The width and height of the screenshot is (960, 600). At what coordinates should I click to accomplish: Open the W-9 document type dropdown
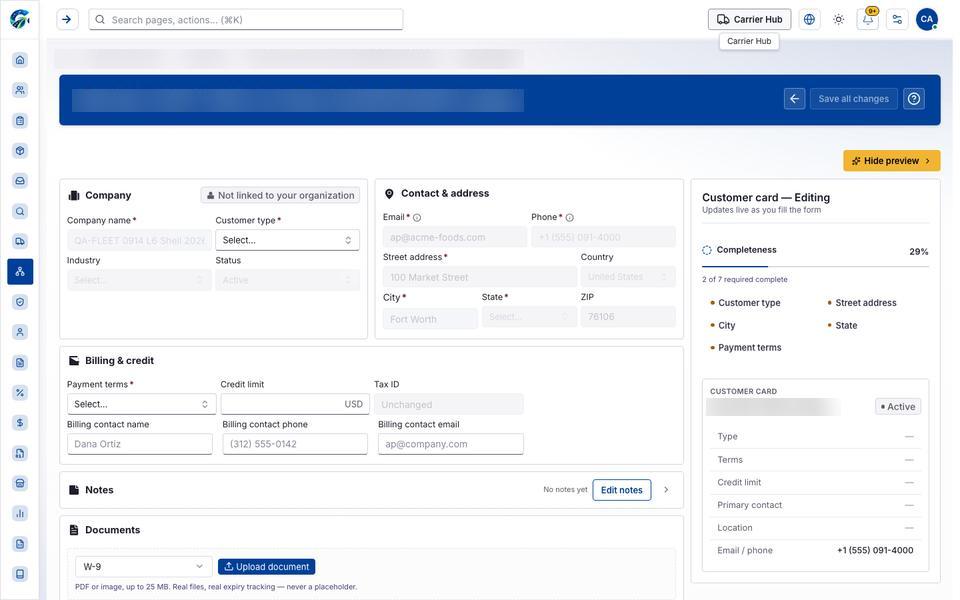[143, 566]
